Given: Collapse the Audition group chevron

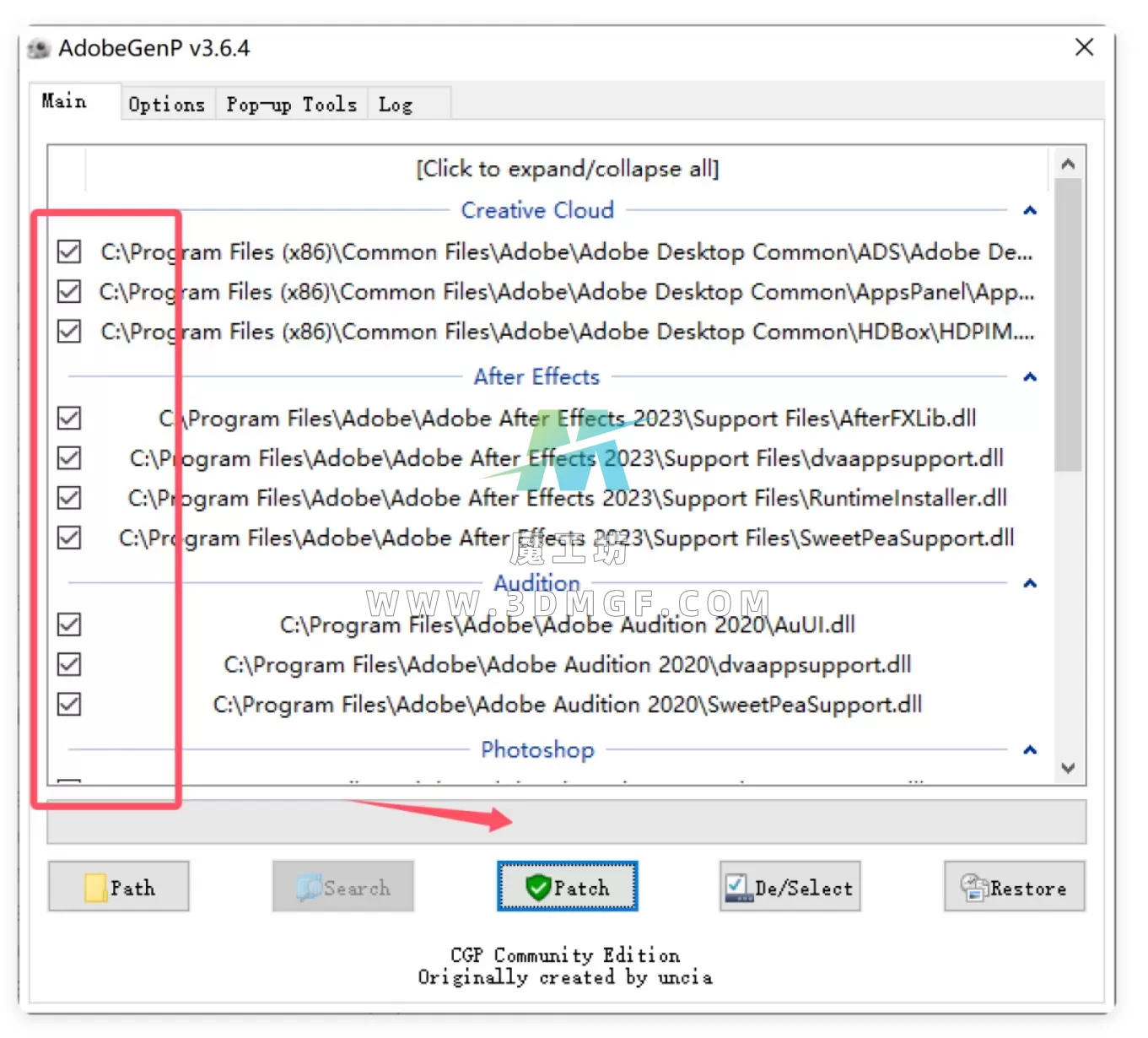Looking at the screenshot, I should [1029, 583].
